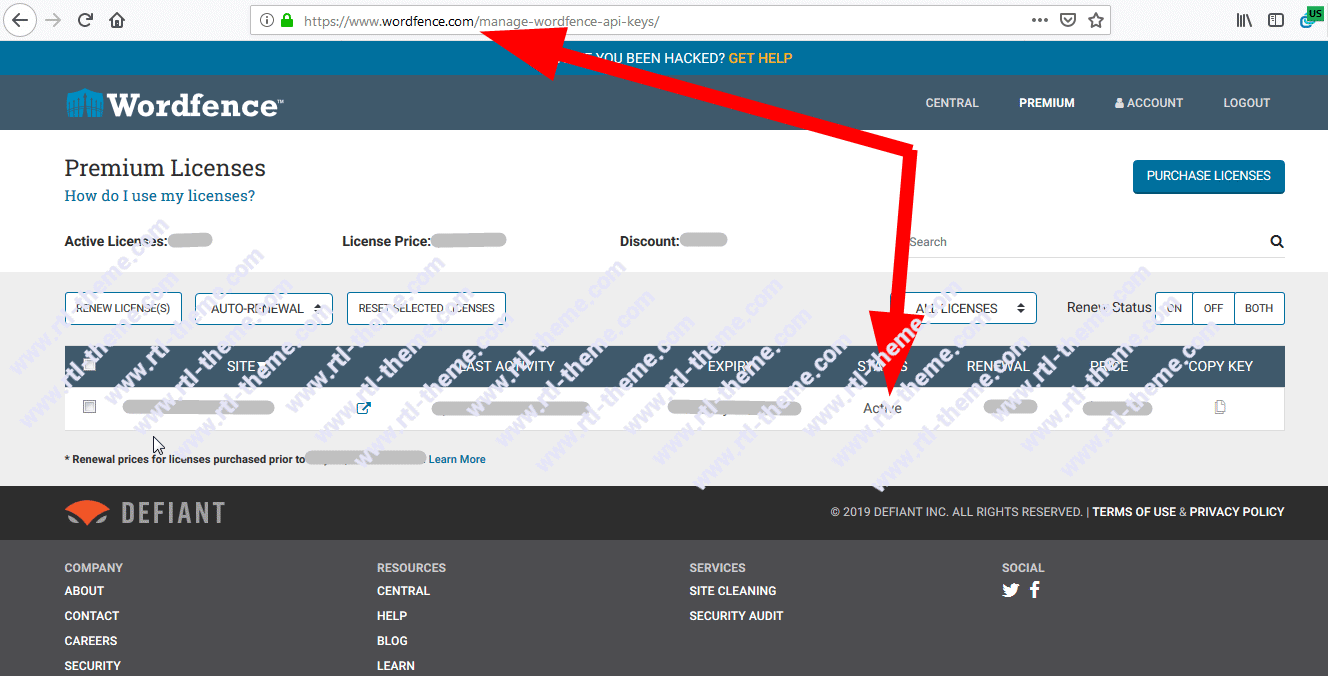Screen dimensions: 1328x676
Task: Open the 'How do I use my licenses?' link
Action: pyautogui.click(x=160, y=196)
